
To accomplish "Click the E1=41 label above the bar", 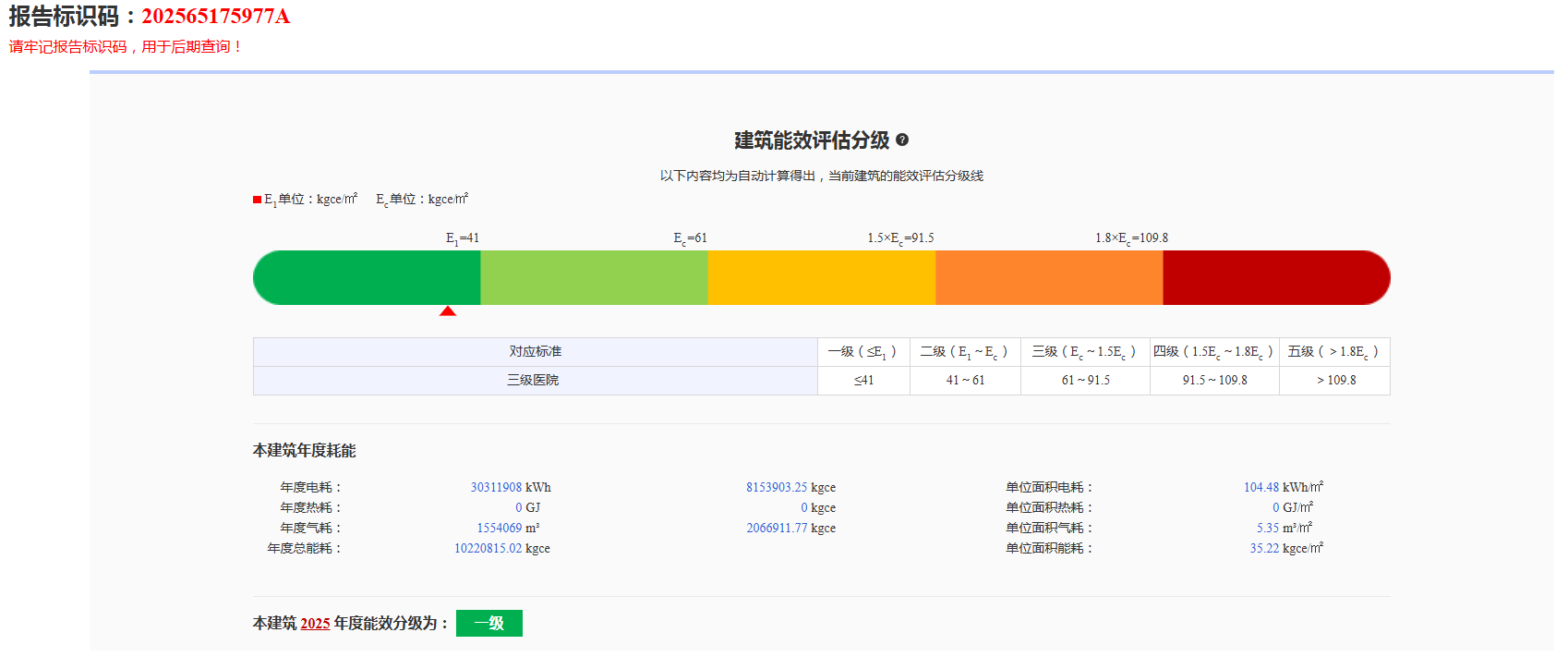I will tap(463, 238).
